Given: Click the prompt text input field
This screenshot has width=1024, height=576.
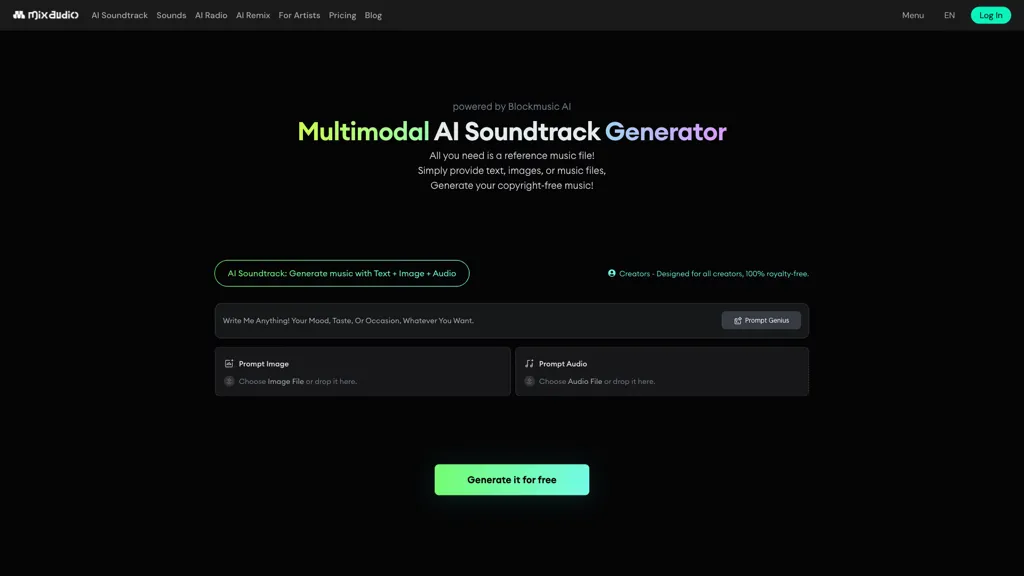Looking at the screenshot, I should point(450,320).
